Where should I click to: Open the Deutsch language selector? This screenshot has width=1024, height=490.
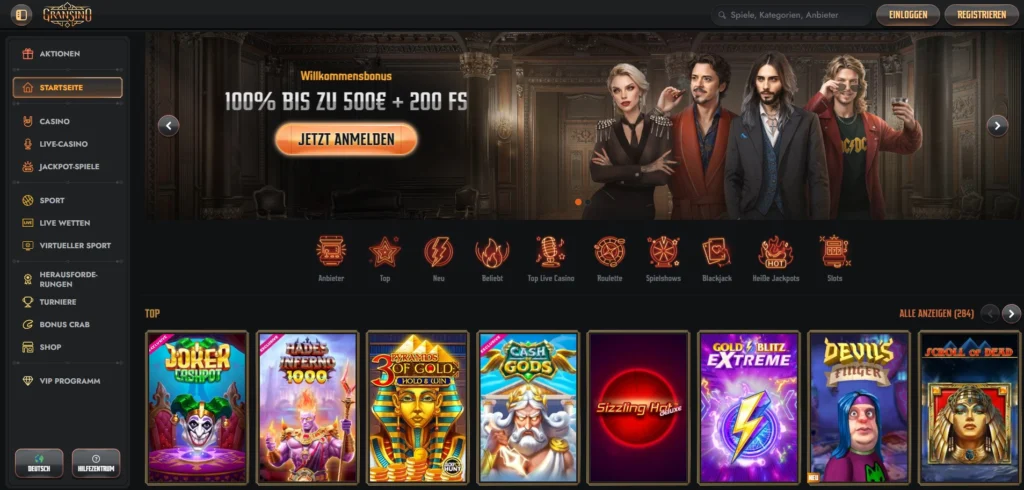[39, 463]
